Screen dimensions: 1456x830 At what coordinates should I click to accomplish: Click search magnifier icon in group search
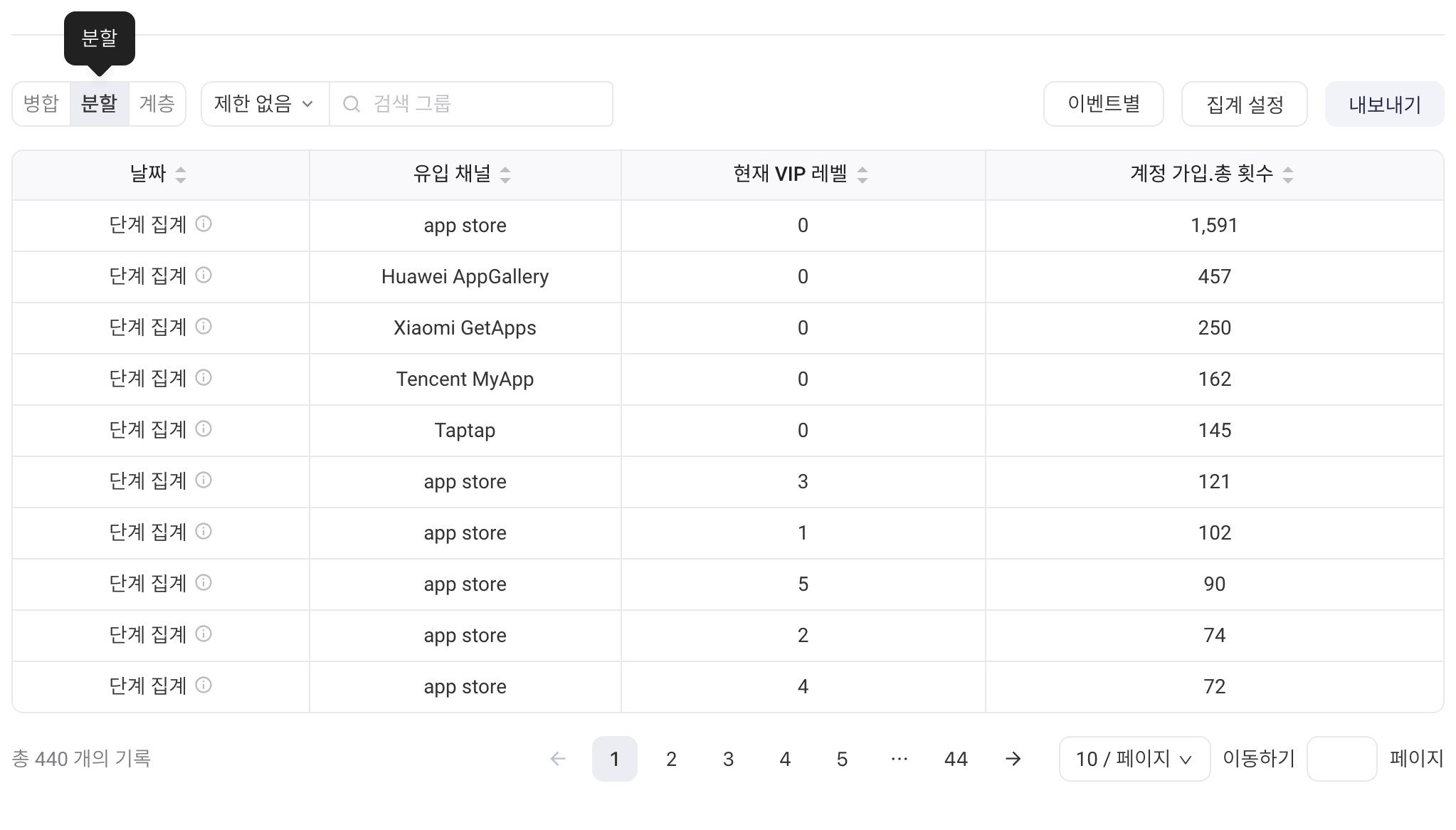point(352,104)
